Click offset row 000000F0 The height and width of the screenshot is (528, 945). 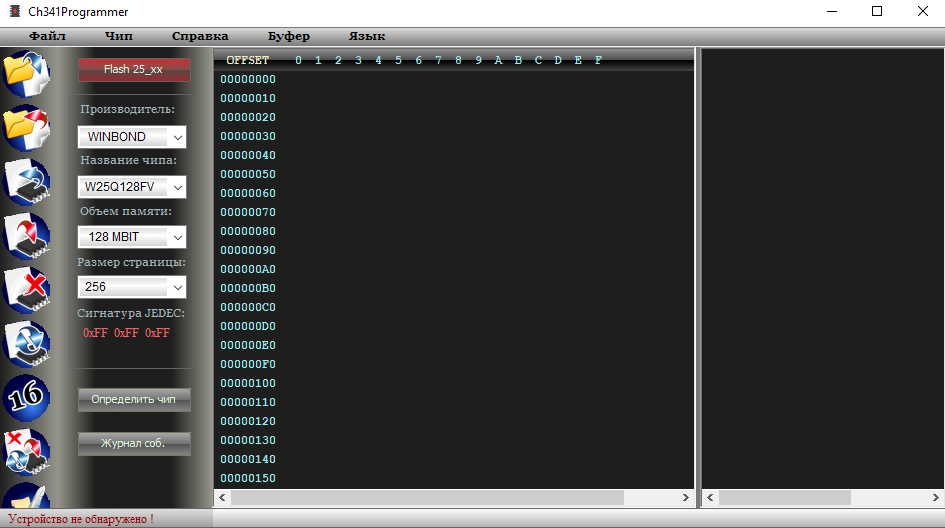[248, 364]
